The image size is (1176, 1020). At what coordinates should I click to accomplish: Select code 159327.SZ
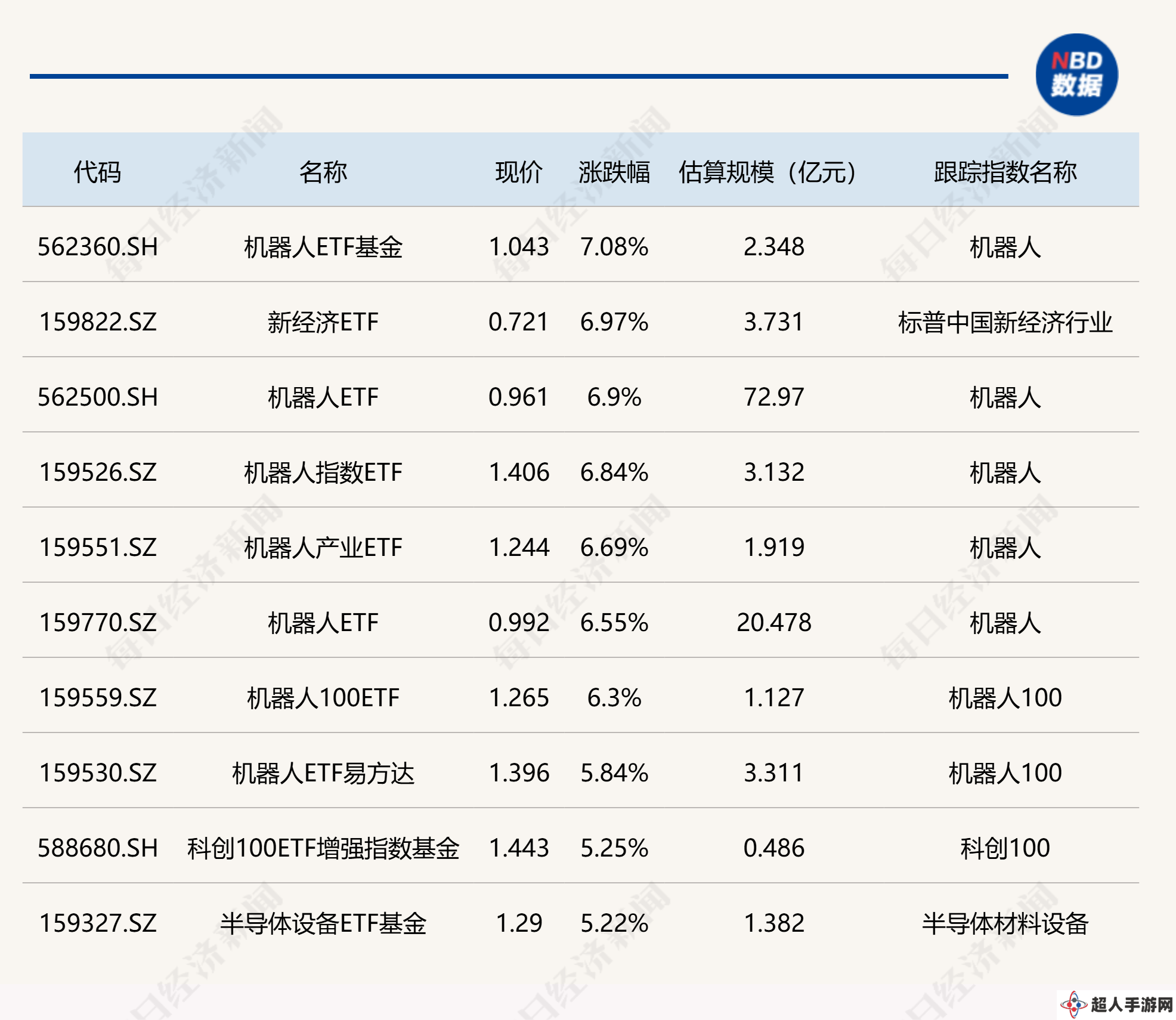[98, 923]
